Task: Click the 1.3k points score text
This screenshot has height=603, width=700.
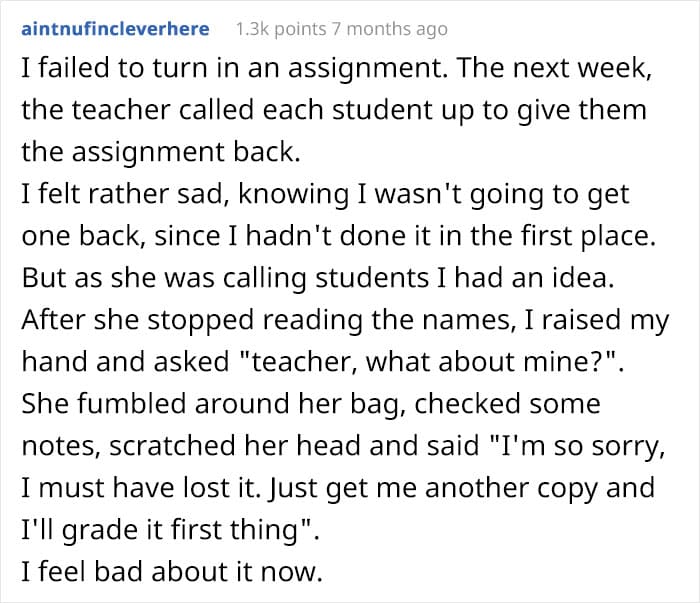Action: [281, 29]
